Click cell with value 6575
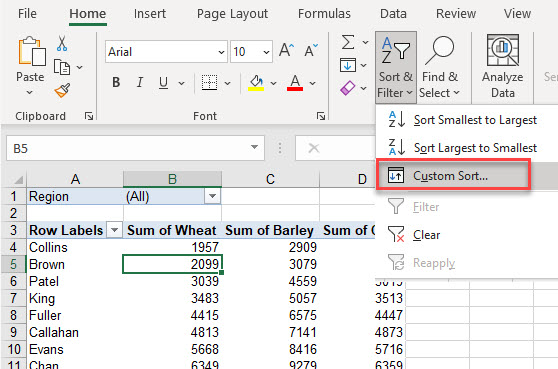558x369 pixels. [270, 315]
